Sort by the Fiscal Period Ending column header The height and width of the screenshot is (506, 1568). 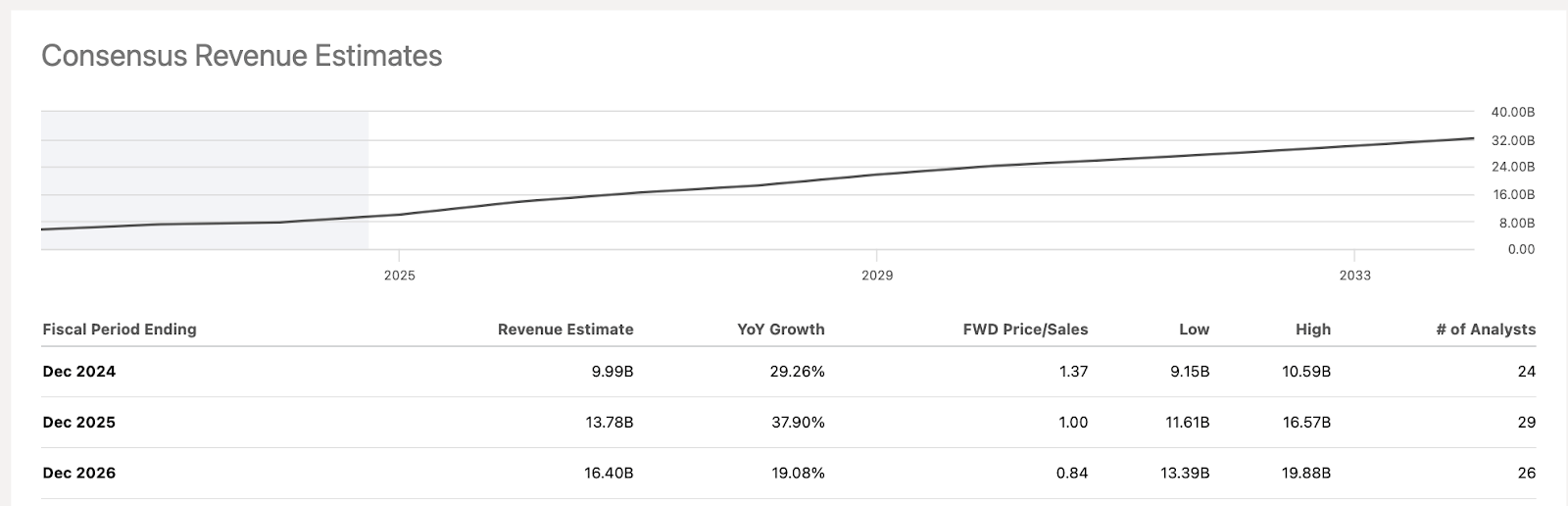coord(120,329)
